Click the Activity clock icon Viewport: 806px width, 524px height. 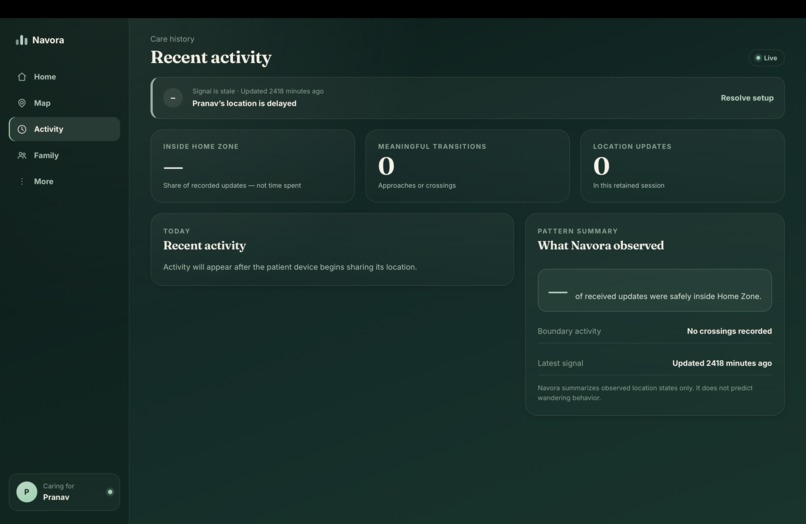click(x=22, y=129)
